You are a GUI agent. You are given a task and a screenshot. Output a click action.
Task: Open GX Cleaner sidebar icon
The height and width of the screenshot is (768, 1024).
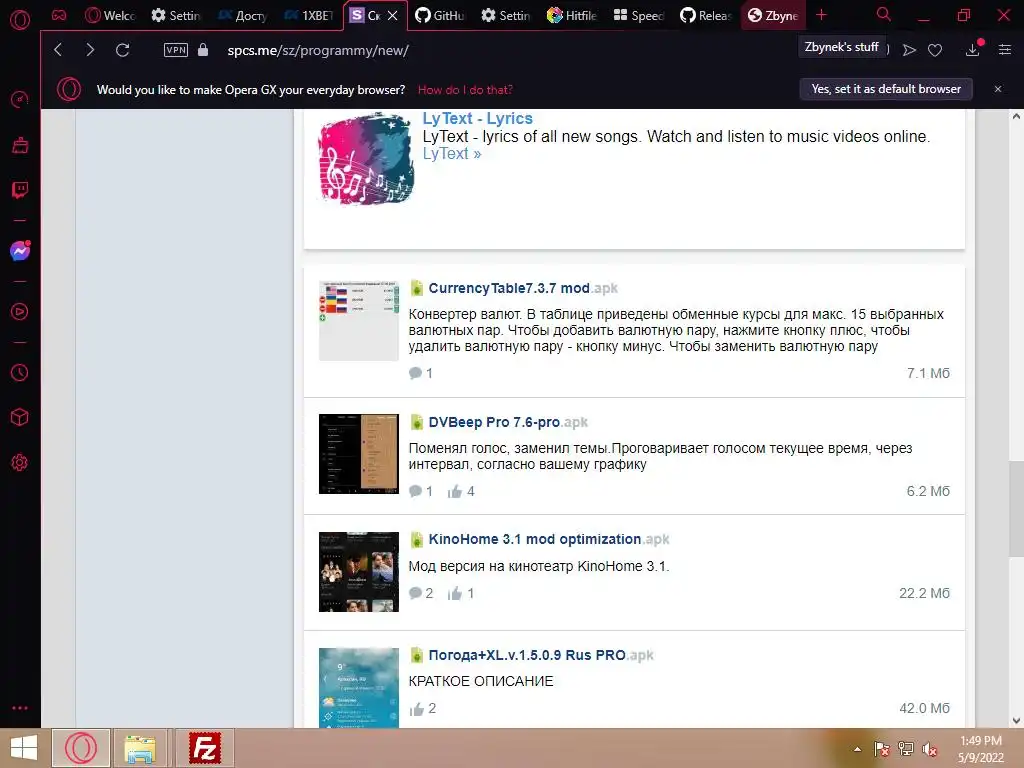click(20, 145)
